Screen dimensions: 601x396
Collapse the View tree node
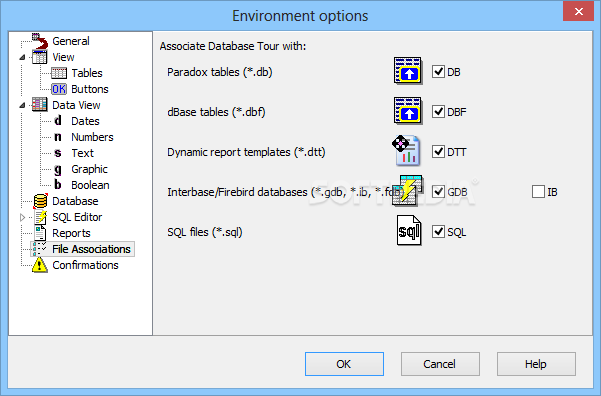coord(23,58)
